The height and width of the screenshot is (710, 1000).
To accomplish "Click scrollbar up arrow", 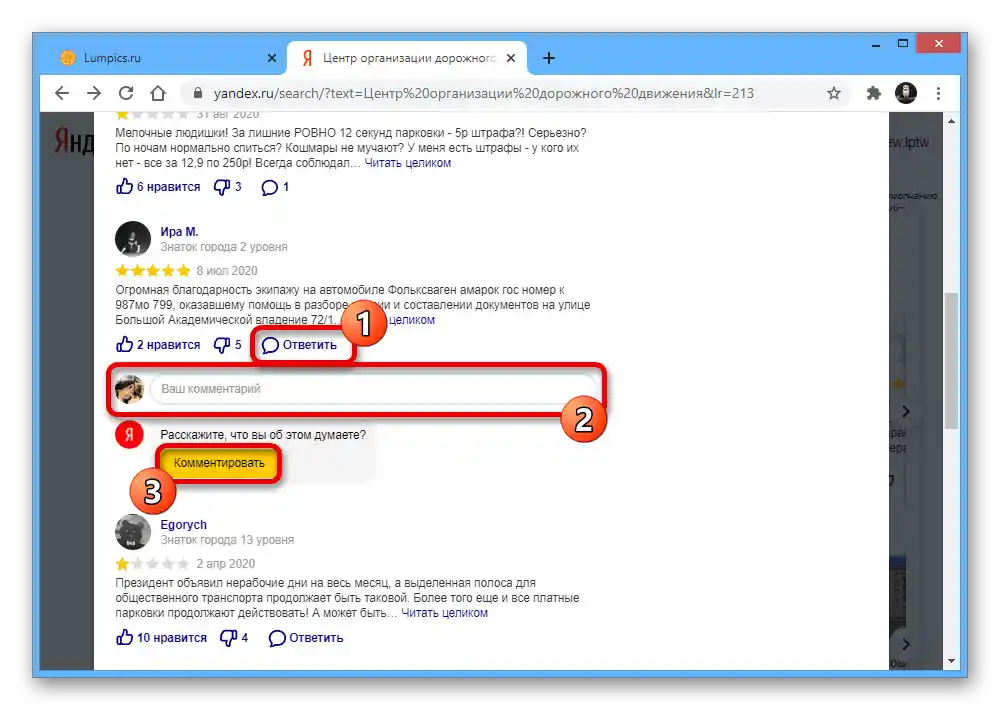I will [951, 121].
